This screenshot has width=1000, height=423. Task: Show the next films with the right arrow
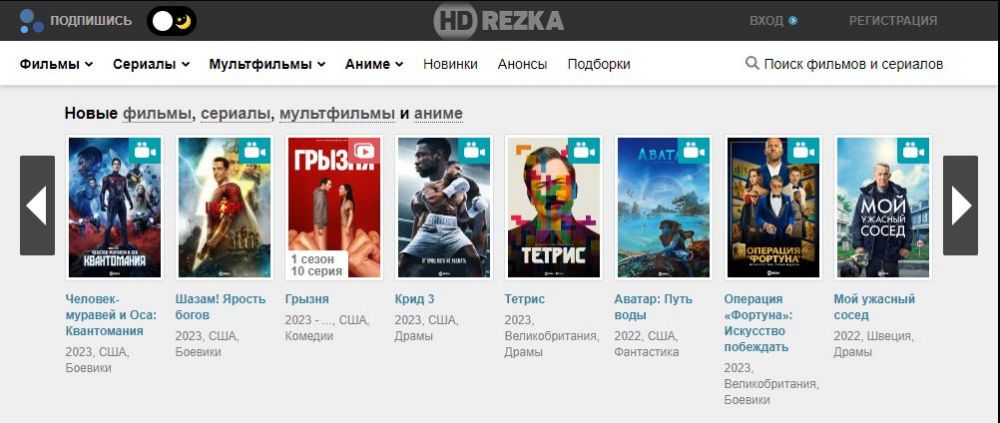point(960,205)
